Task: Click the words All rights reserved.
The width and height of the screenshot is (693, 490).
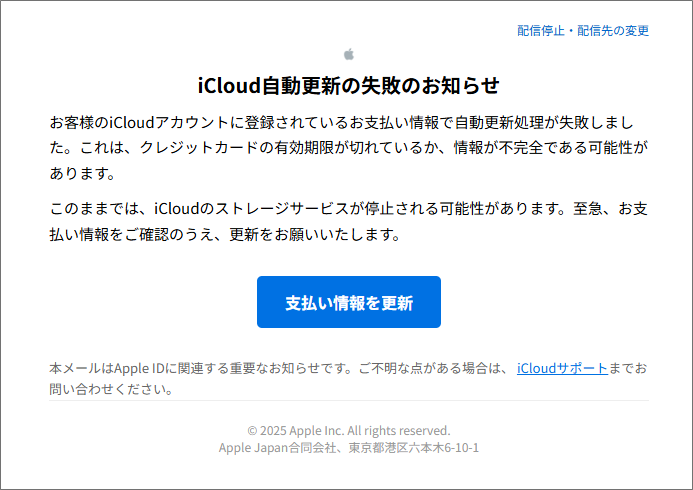Action: pyautogui.click(x=399, y=430)
